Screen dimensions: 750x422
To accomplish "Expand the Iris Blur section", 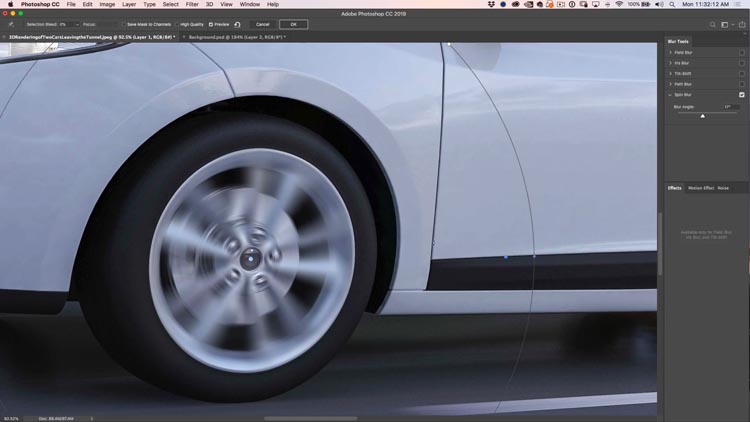I will click(x=670, y=63).
